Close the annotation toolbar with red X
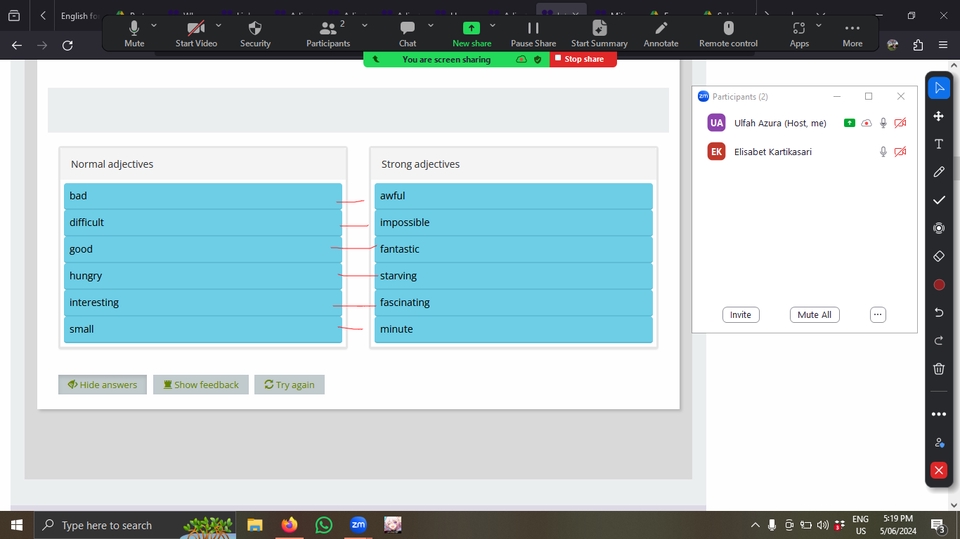The image size is (960, 539). tap(939, 470)
